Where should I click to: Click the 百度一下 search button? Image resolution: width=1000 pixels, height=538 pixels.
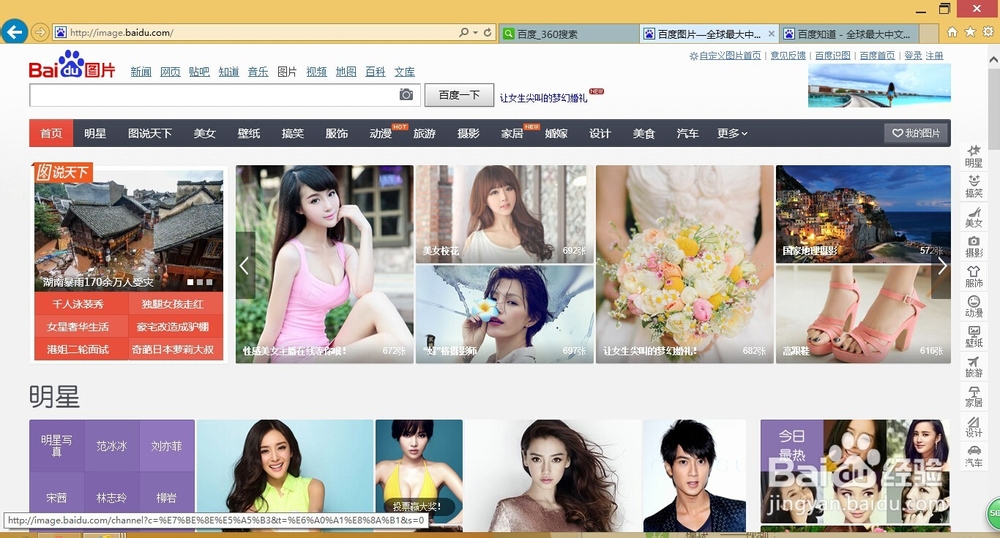(459, 95)
